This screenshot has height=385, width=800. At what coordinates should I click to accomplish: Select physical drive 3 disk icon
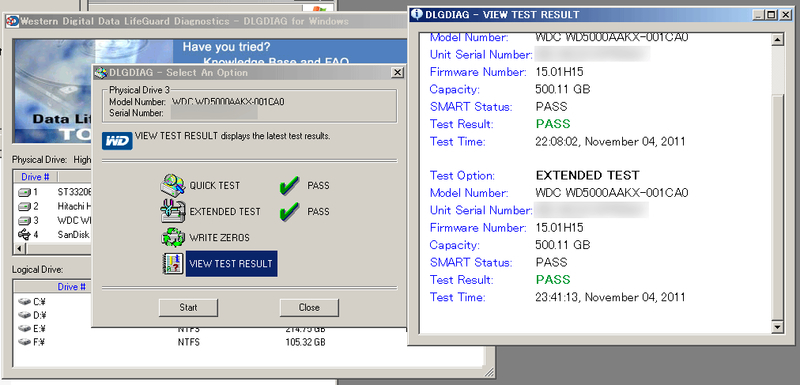tap(24, 221)
